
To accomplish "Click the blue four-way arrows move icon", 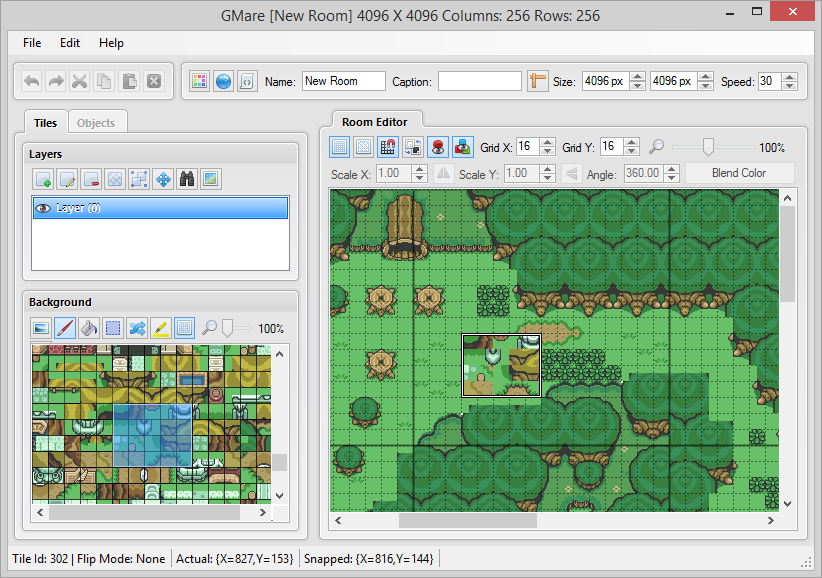I will pyautogui.click(x=163, y=179).
